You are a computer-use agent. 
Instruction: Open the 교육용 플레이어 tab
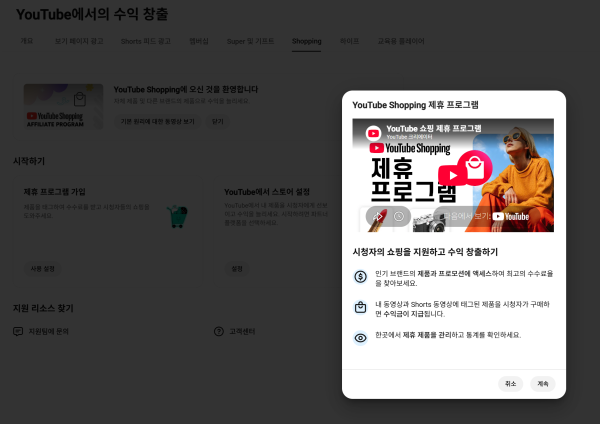coord(401,41)
